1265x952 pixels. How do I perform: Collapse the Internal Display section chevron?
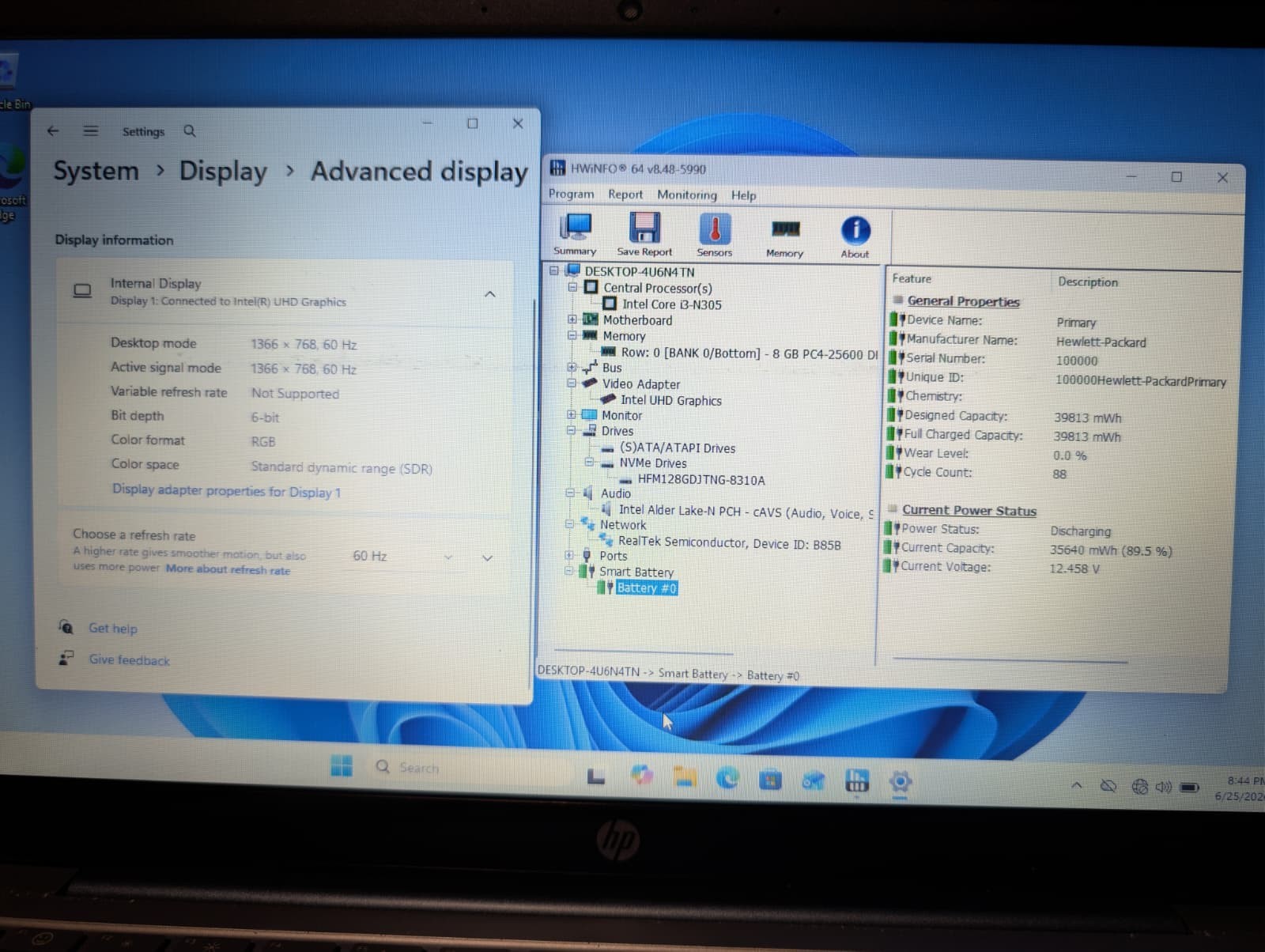[489, 294]
